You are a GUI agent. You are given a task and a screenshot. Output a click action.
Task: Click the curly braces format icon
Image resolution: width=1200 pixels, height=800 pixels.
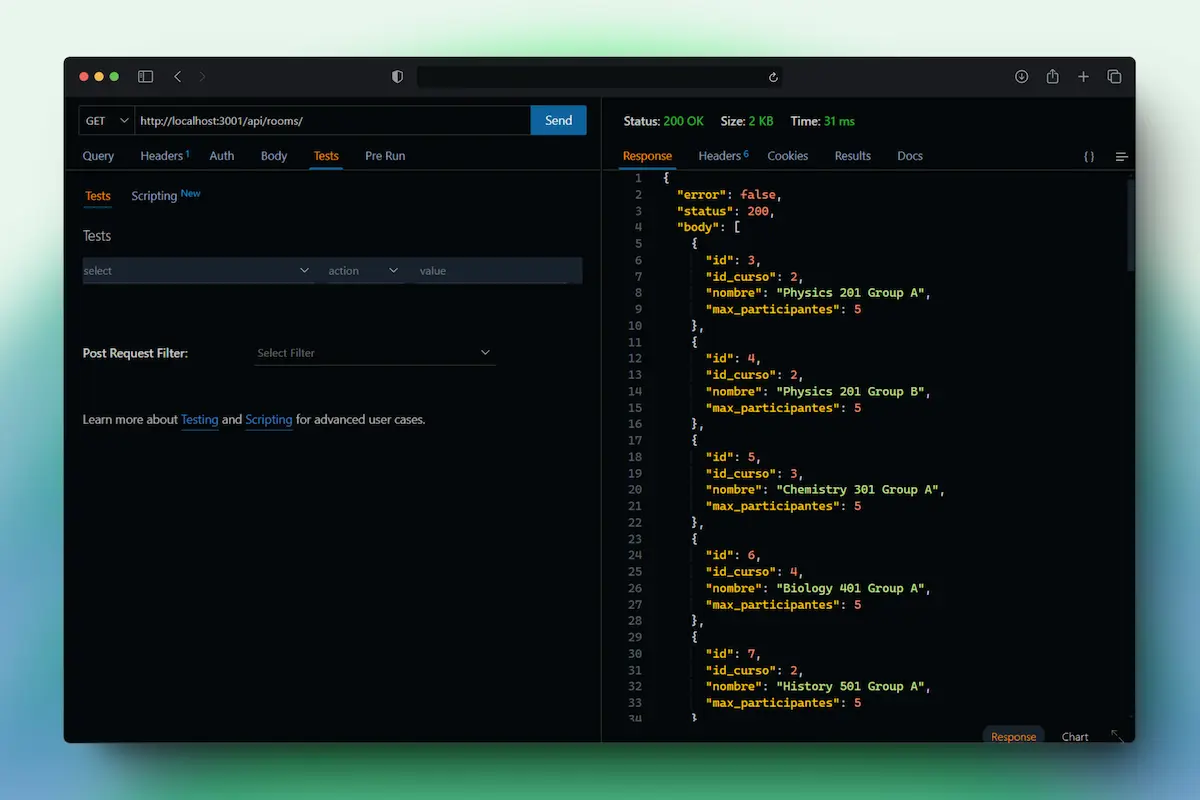(x=1089, y=157)
